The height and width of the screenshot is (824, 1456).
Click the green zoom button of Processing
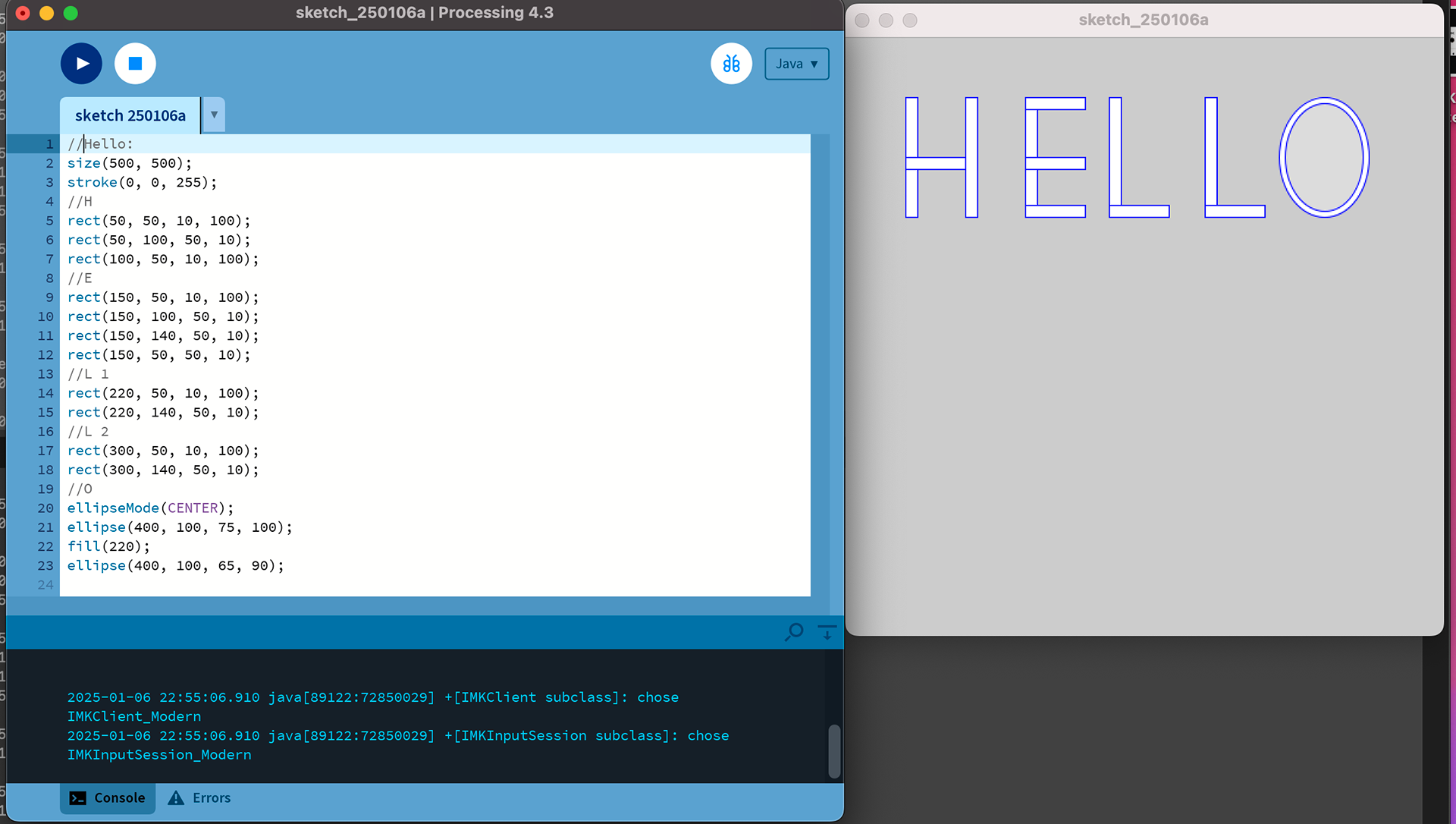tap(71, 13)
